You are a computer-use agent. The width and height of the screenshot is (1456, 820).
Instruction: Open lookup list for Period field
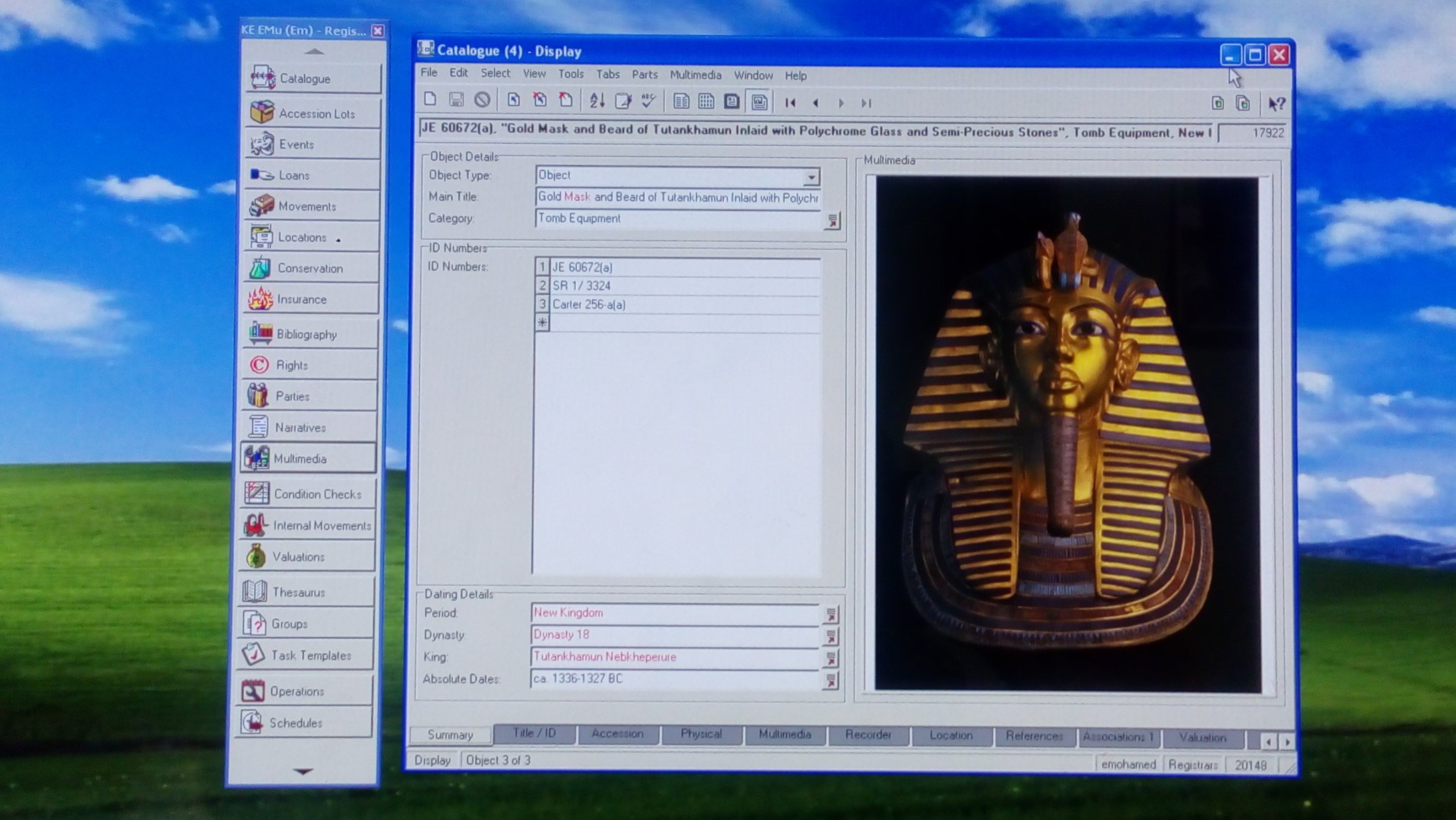click(830, 615)
